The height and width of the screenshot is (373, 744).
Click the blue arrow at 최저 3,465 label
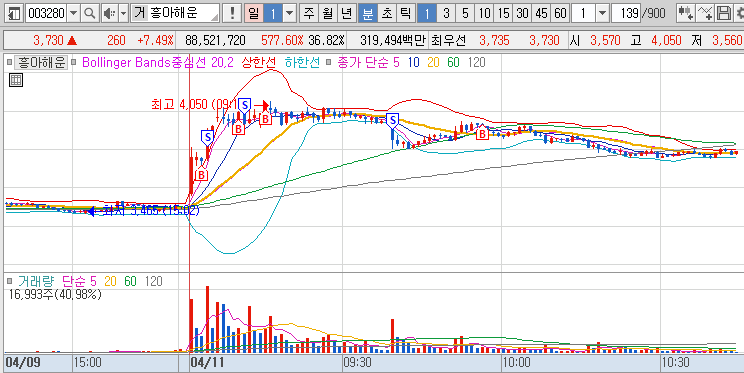(92, 212)
